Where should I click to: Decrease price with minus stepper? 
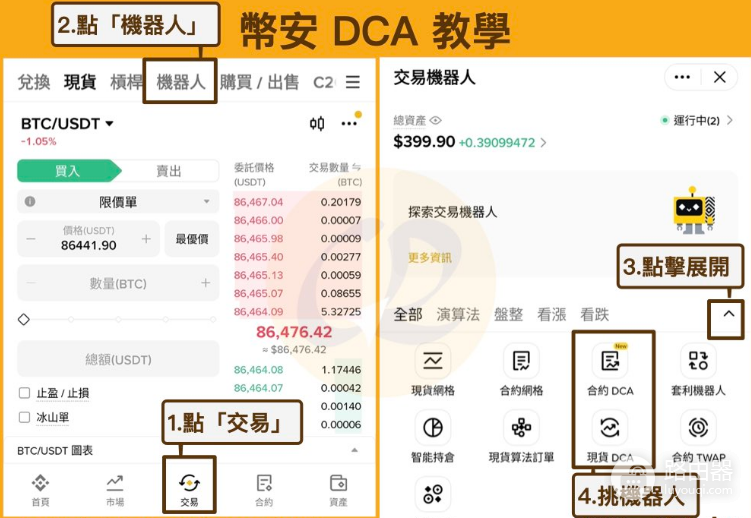(31, 239)
